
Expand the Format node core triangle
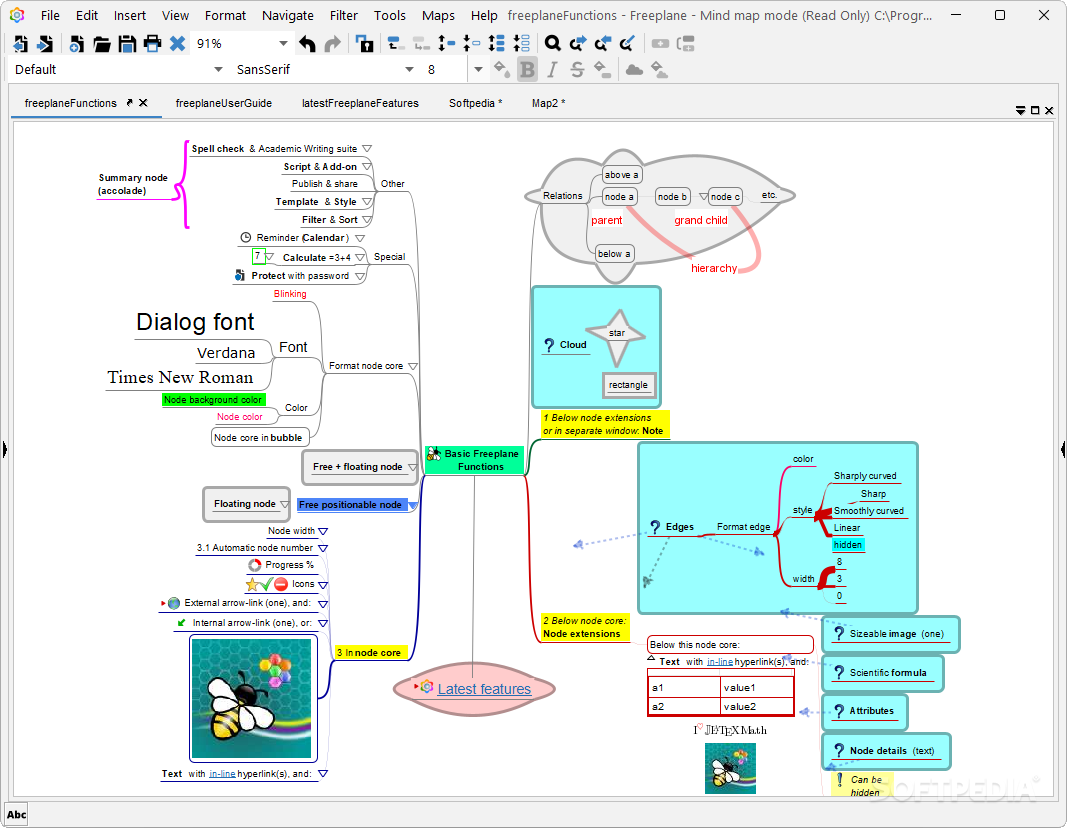[x=412, y=366]
